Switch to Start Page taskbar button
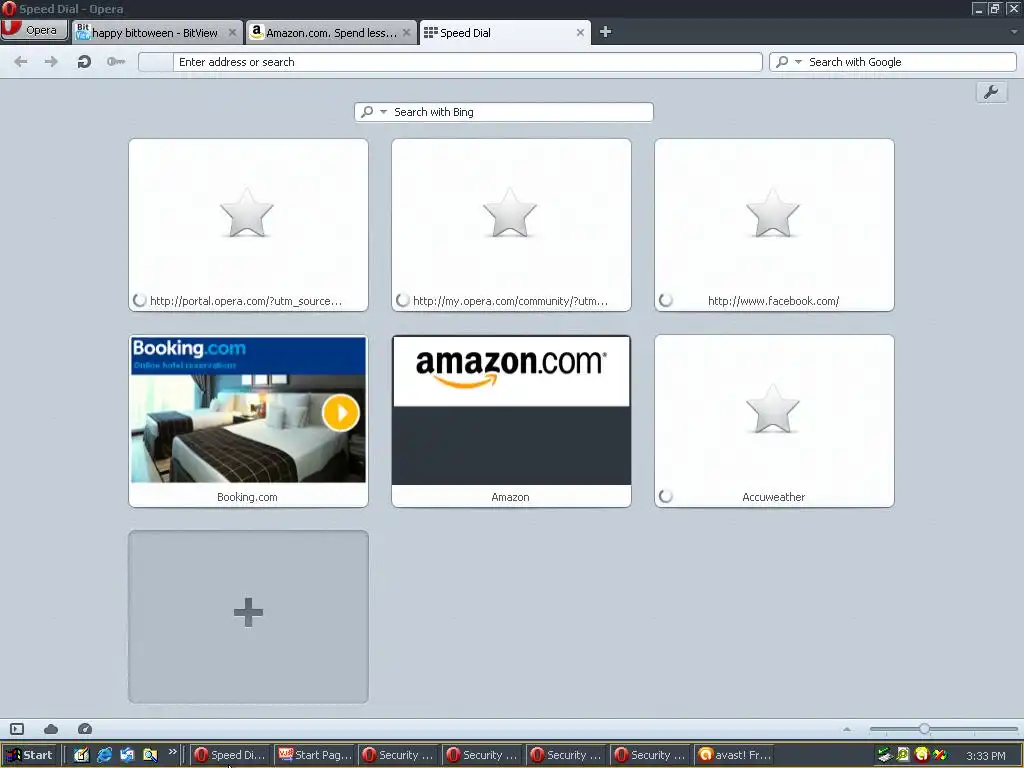1024x768 pixels. point(315,755)
